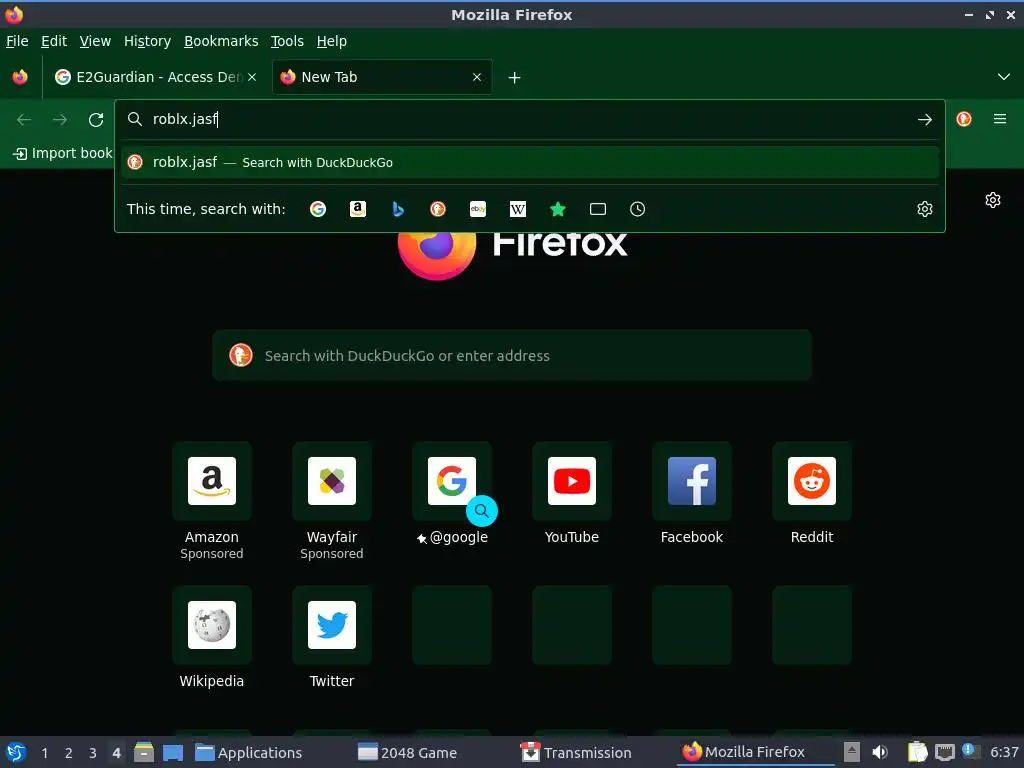Go forward one page
Image resolution: width=1024 pixels, height=768 pixels.
coord(60,120)
